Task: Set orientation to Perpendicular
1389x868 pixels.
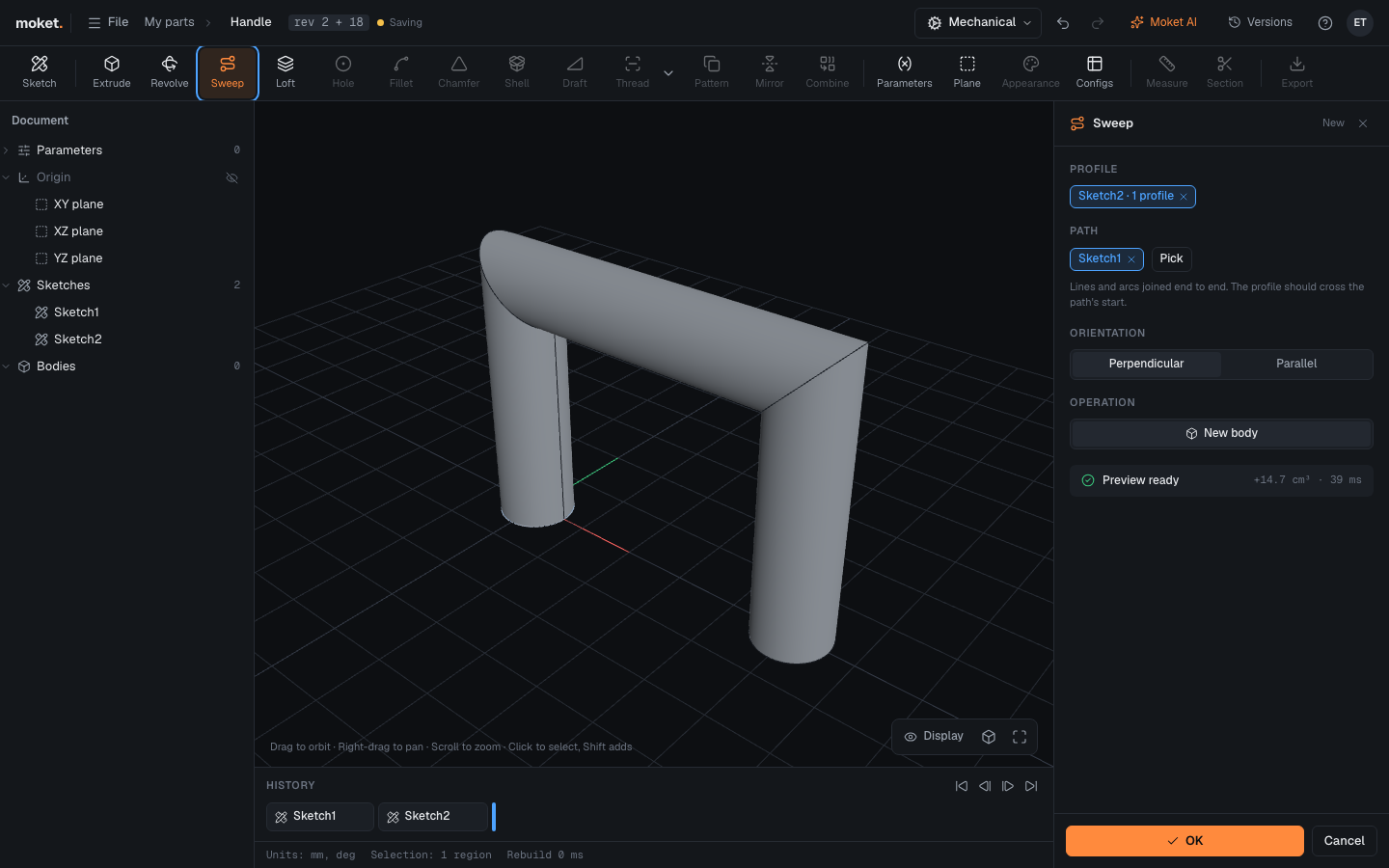Action: point(1146,364)
